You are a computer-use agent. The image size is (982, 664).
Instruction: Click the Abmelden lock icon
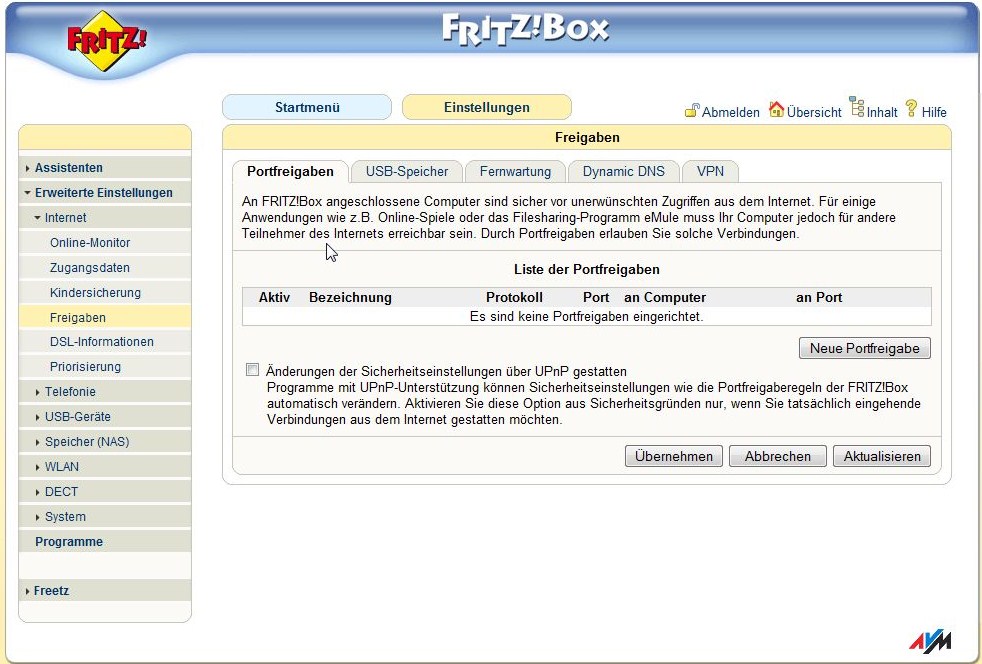[x=691, y=111]
